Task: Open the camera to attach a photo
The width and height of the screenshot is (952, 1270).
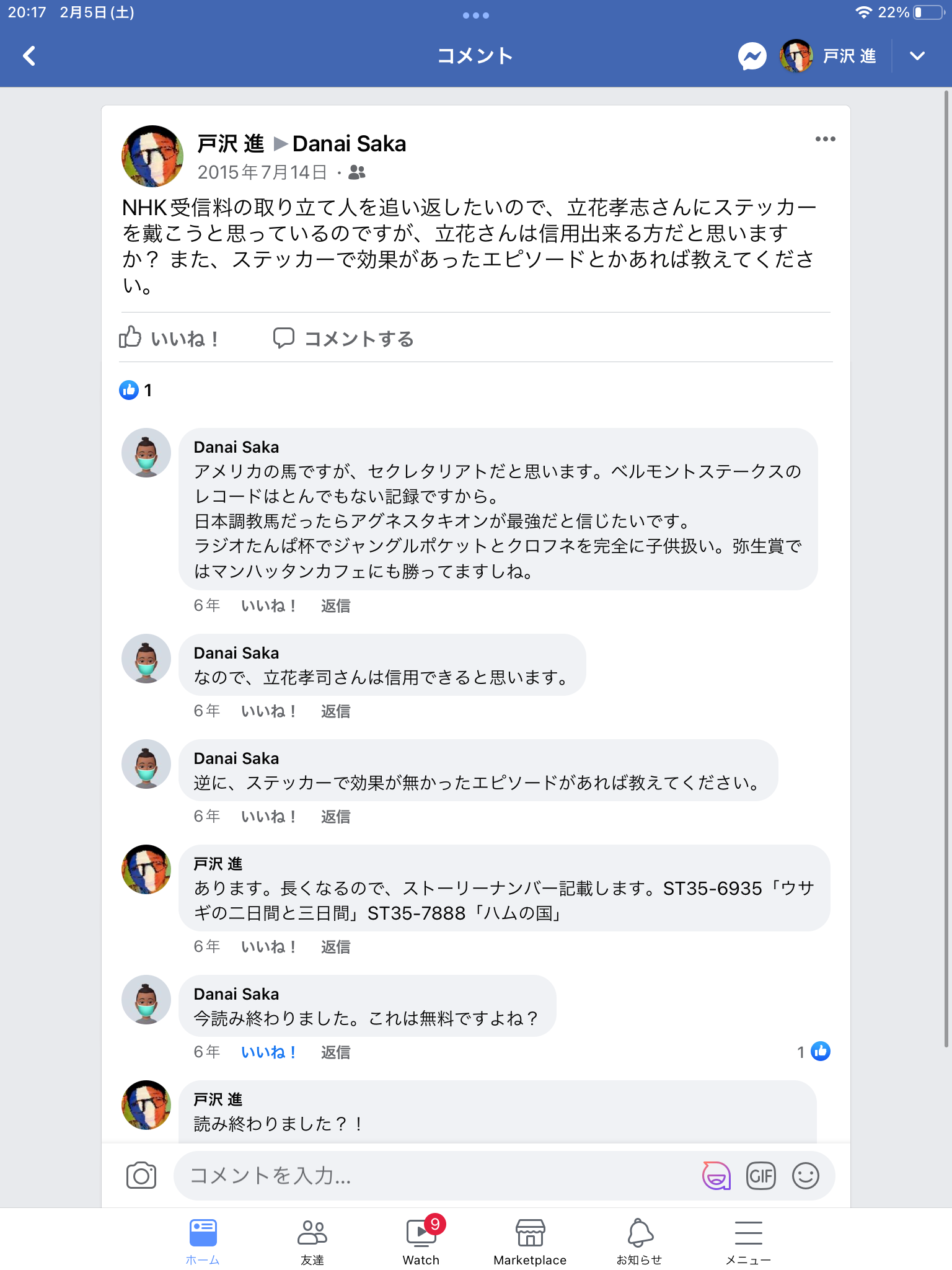Action: (x=141, y=1175)
